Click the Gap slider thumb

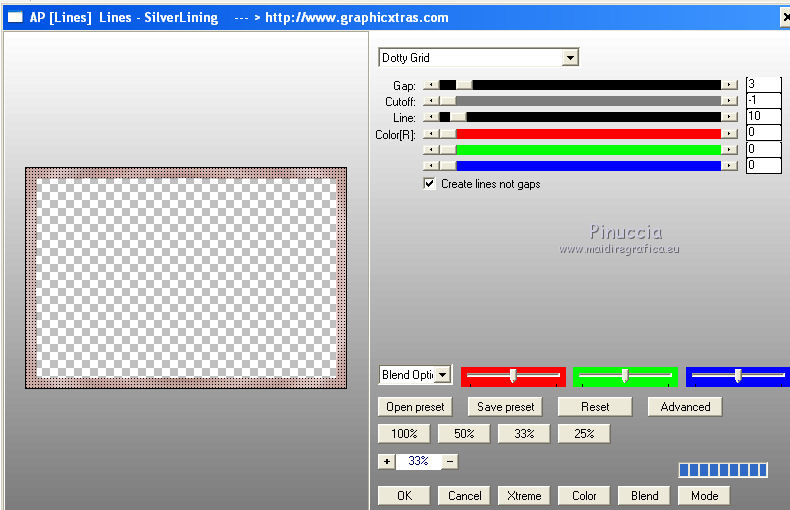click(x=464, y=86)
